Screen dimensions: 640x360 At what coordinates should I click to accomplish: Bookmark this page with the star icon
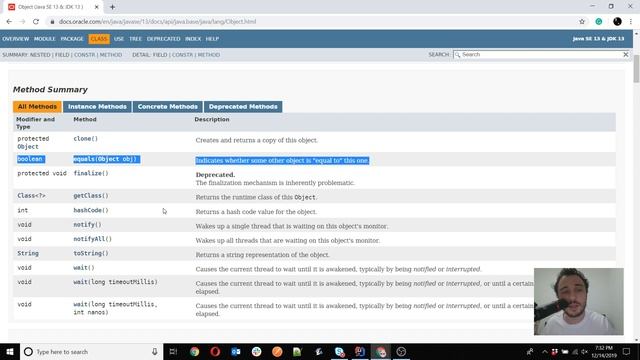tap(582, 22)
